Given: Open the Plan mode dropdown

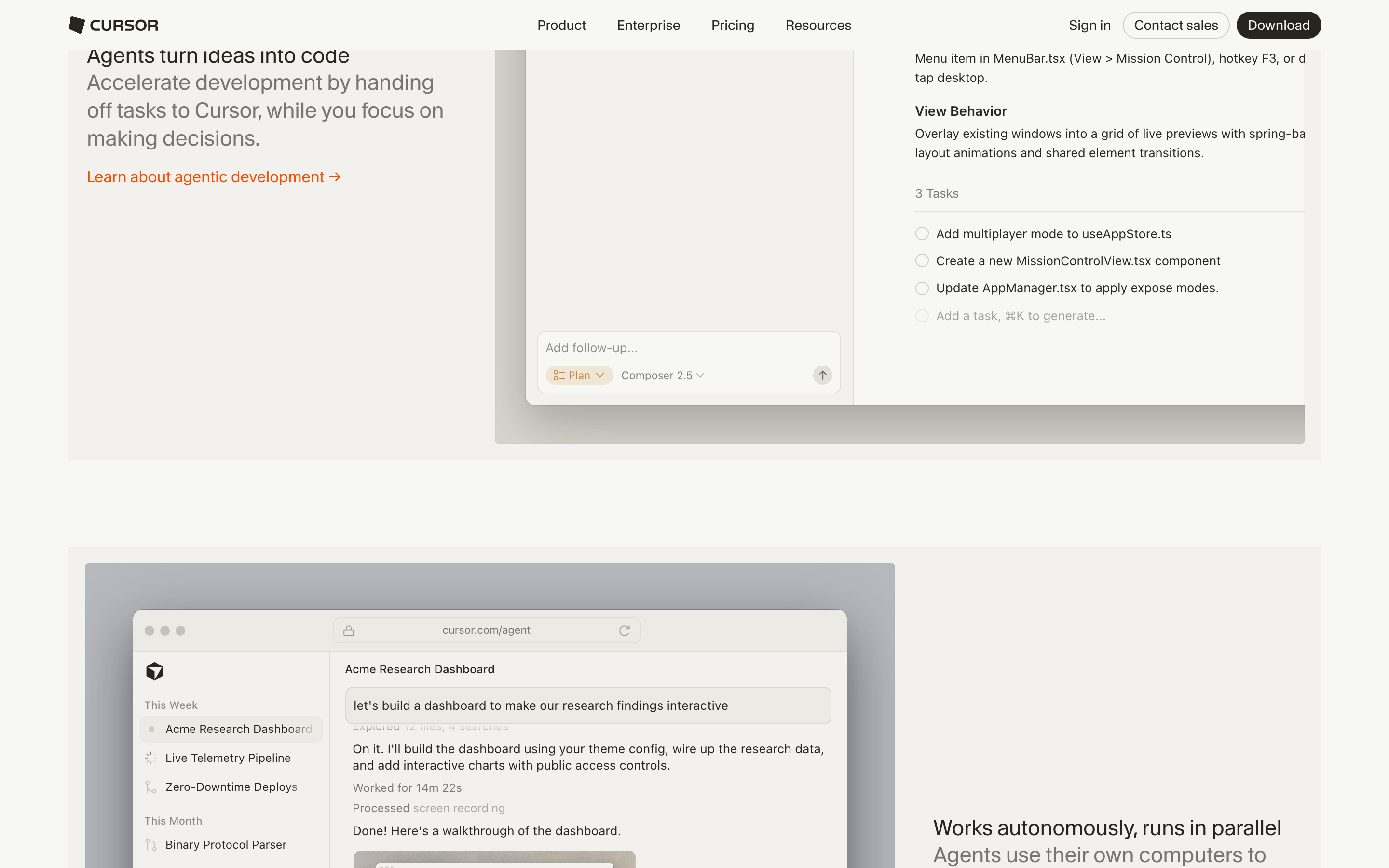Looking at the screenshot, I should click(579, 375).
